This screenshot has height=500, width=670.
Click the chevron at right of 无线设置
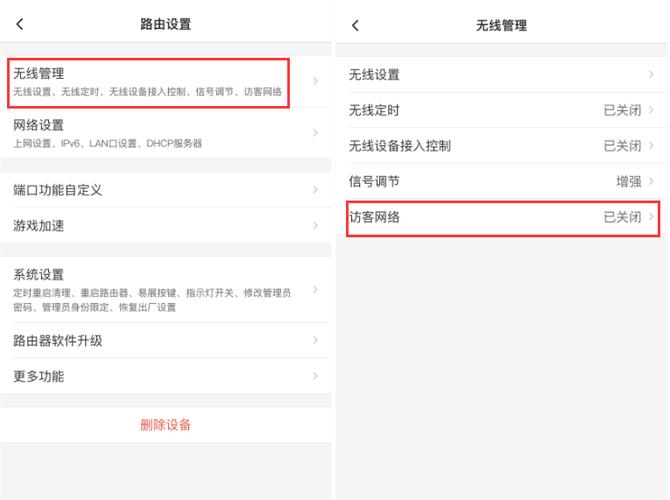coord(651,75)
